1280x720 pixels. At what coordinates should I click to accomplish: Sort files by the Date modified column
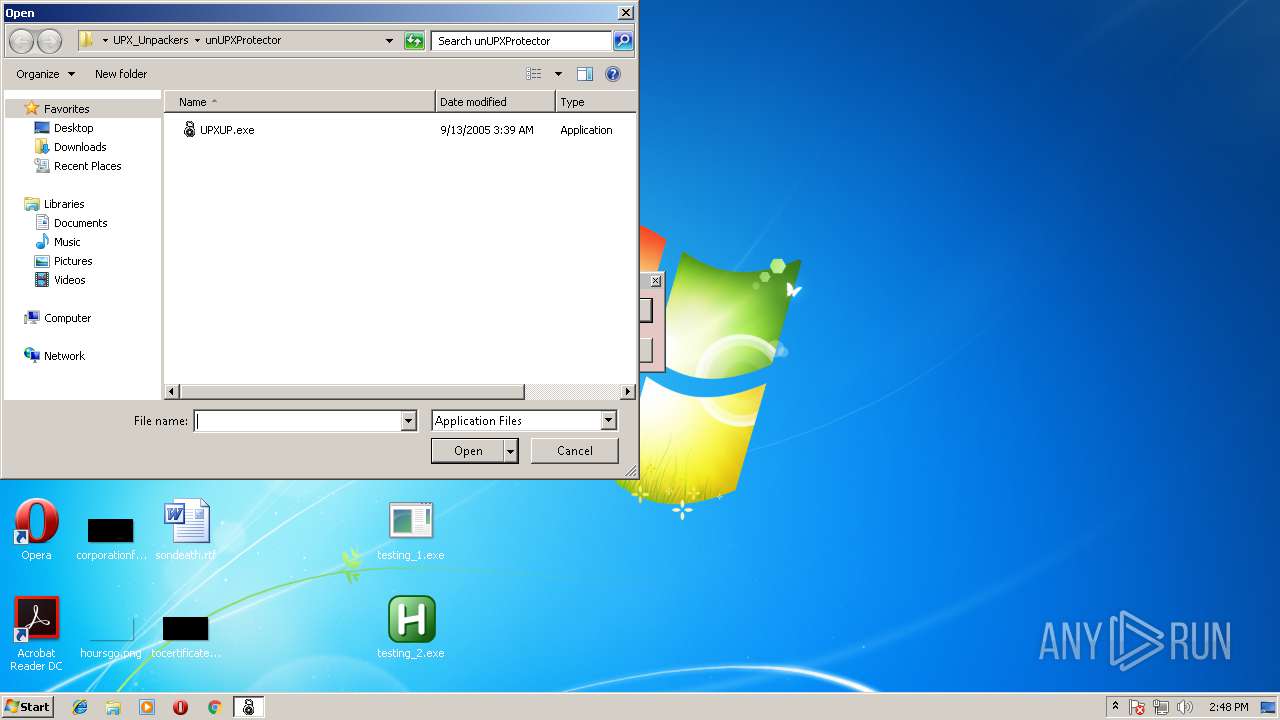495,102
